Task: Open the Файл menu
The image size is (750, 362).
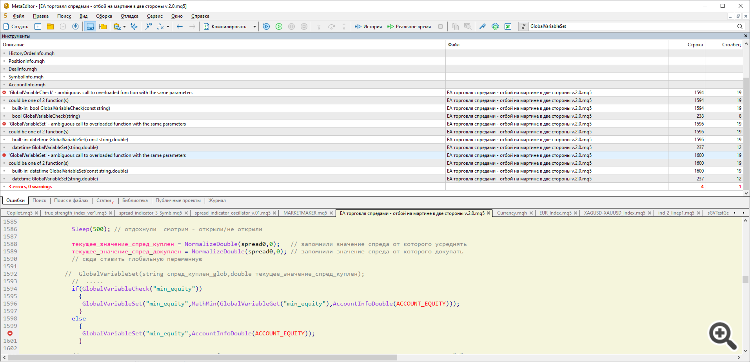Action: [19, 16]
